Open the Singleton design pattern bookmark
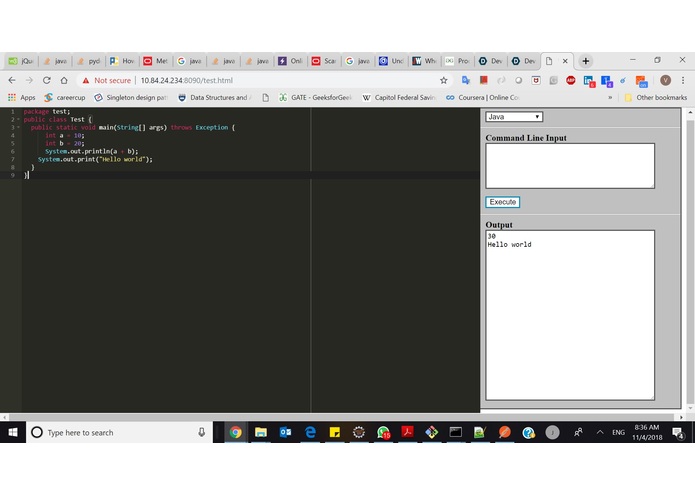Screen dimensions: 695x494 click(131, 97)
